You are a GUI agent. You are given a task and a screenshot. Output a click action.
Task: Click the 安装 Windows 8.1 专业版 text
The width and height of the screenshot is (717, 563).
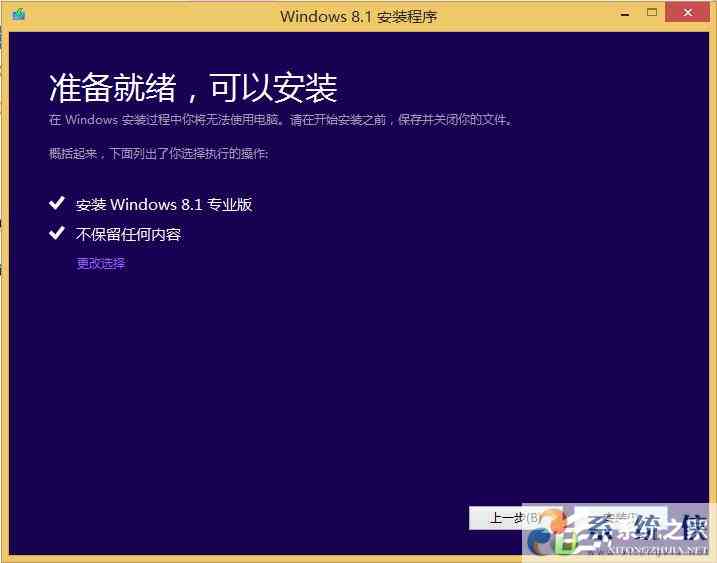[x=164, y=204]
